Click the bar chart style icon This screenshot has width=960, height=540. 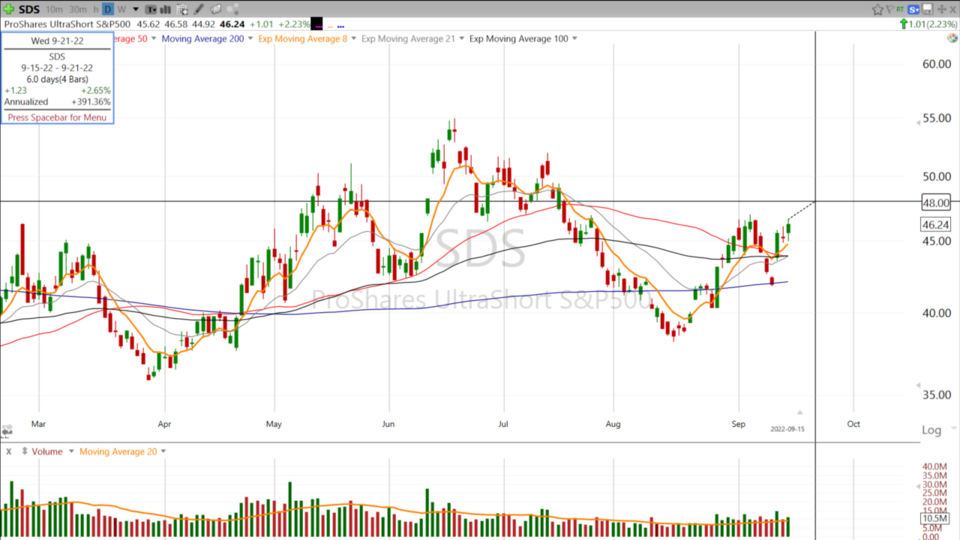(165, 9)
